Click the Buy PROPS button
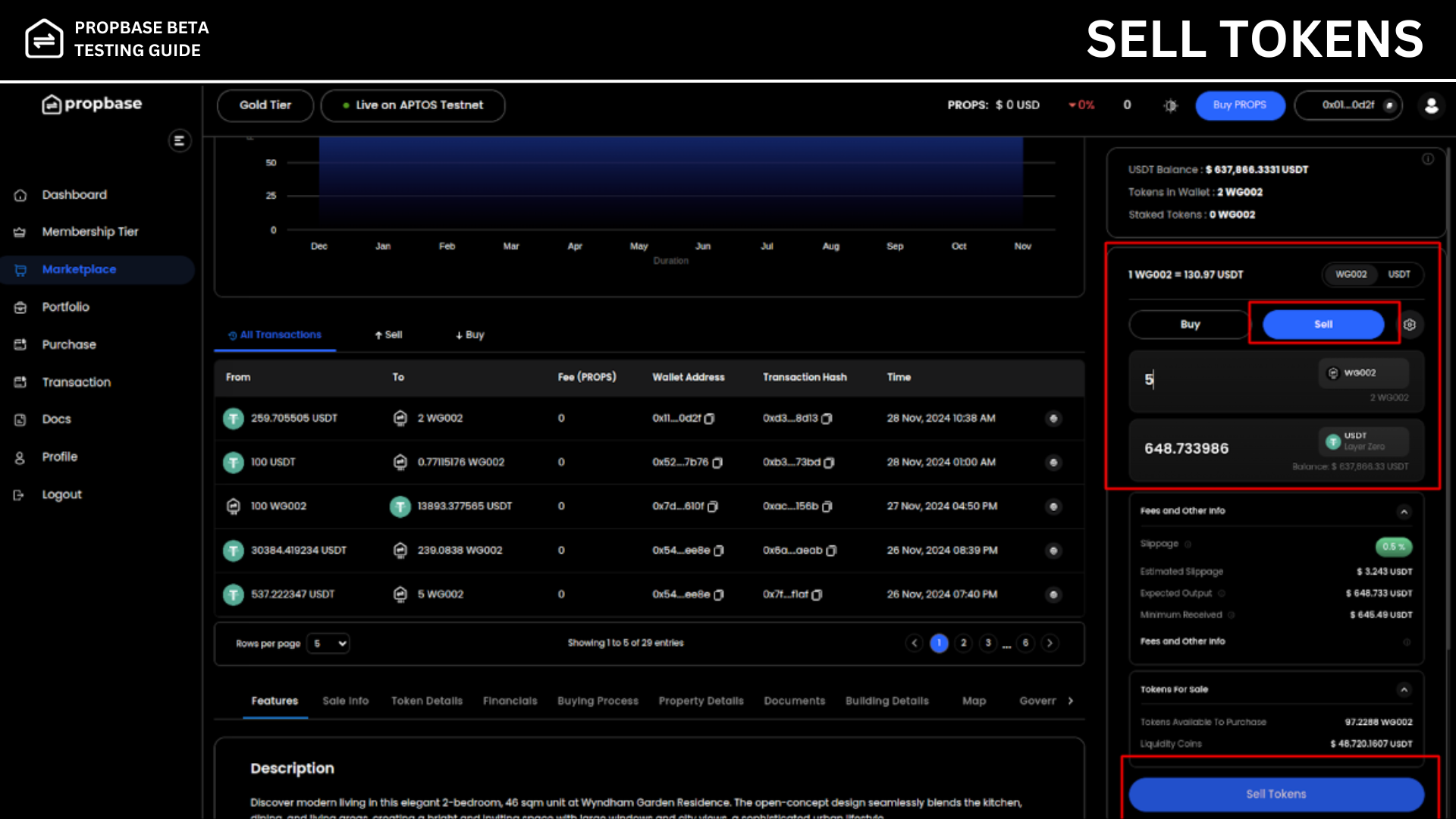Screen dimensions: 1456x819 pos(1239,105)
